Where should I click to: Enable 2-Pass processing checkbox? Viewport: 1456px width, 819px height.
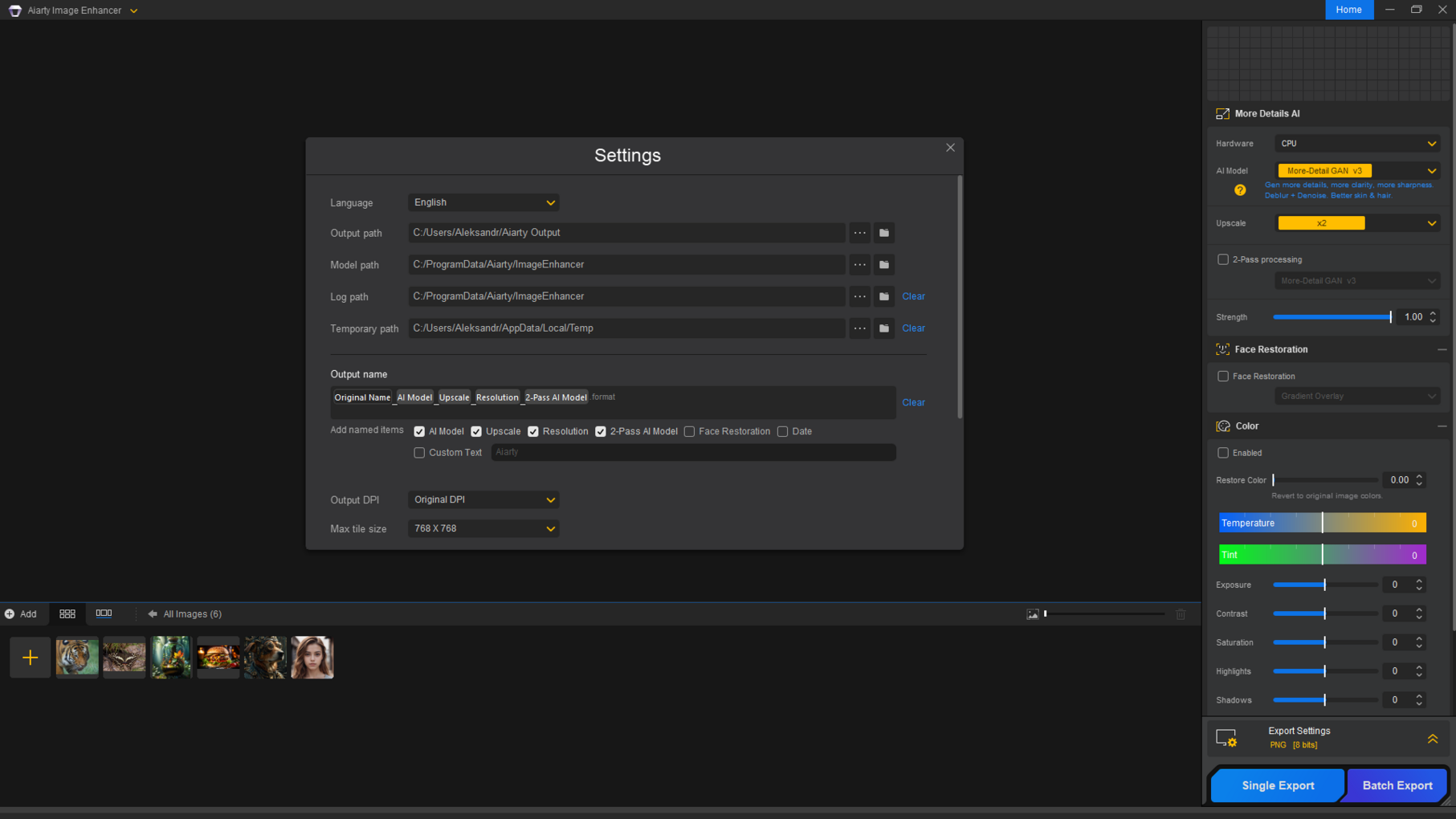click(1222, 259)
